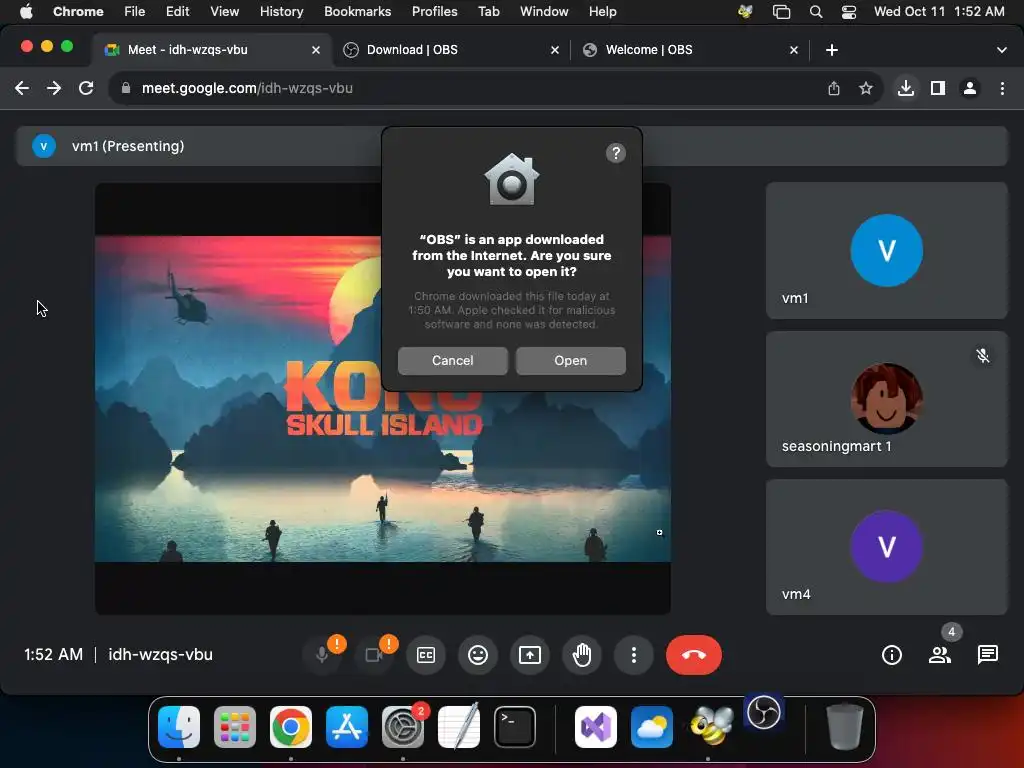This screenshot has height=768, width=1024.
Task: Click the Present now screen share icon
Action: click(x=530, y=654)
